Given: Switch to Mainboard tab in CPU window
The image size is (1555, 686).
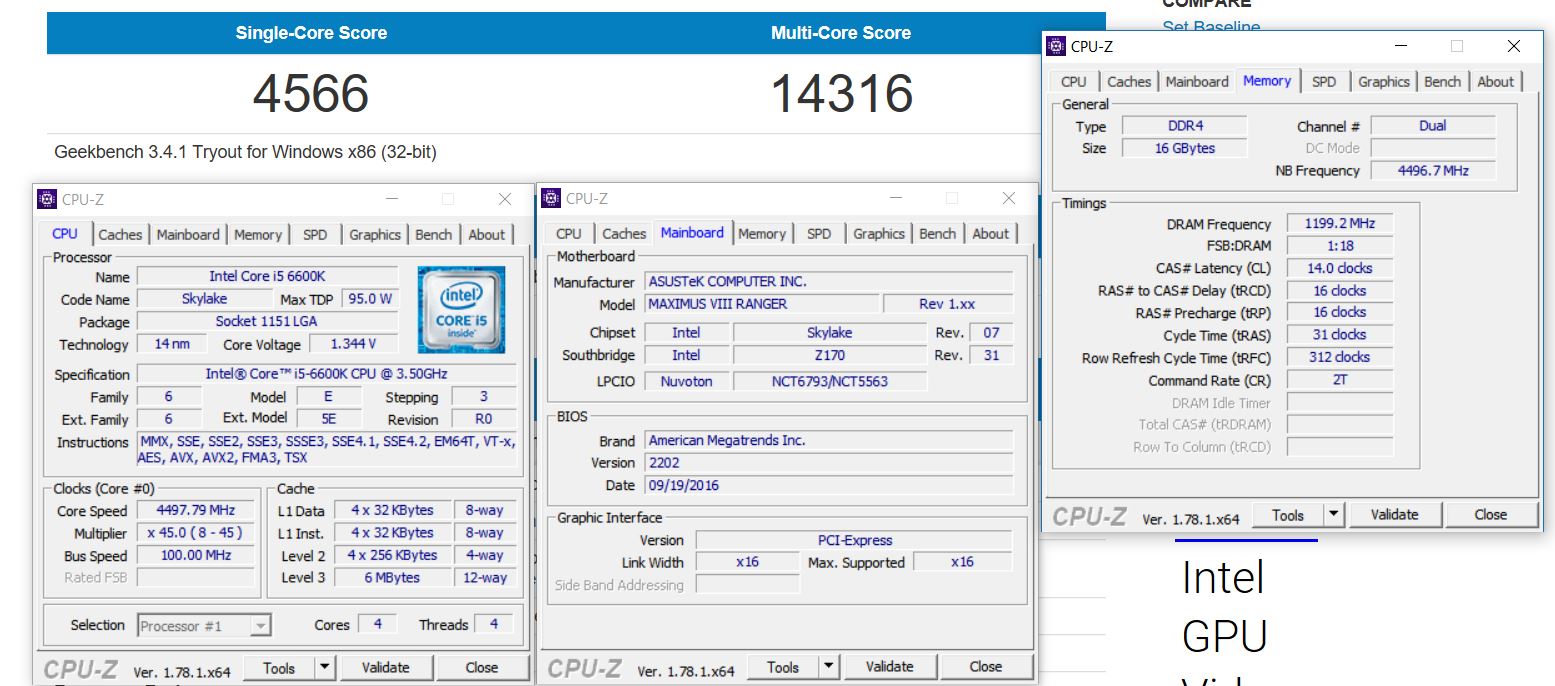Looking at the screenshot, I should click(188, 235).
